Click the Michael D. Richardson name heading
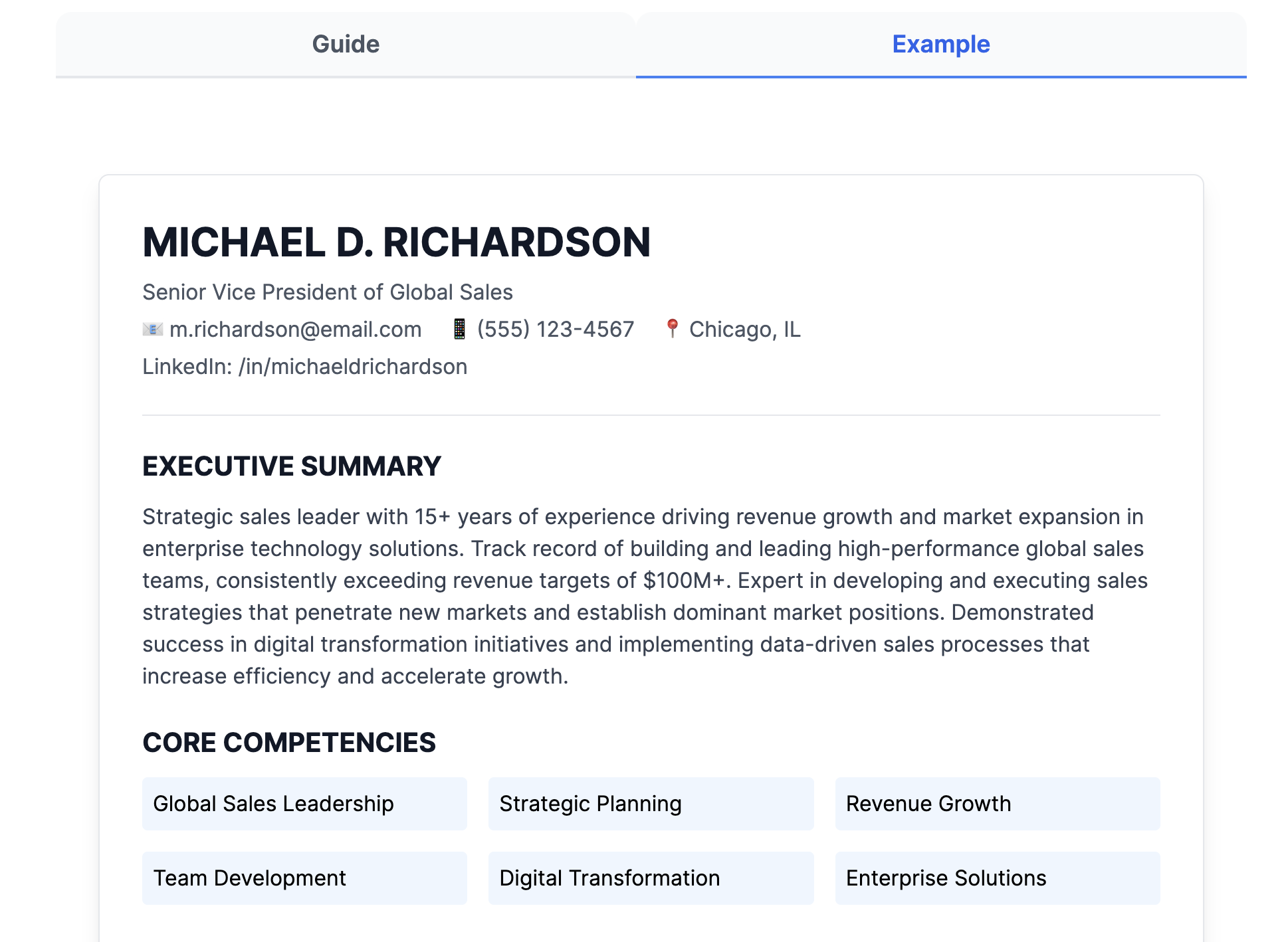The image size is (1288, 942). (x=396, y=242)
